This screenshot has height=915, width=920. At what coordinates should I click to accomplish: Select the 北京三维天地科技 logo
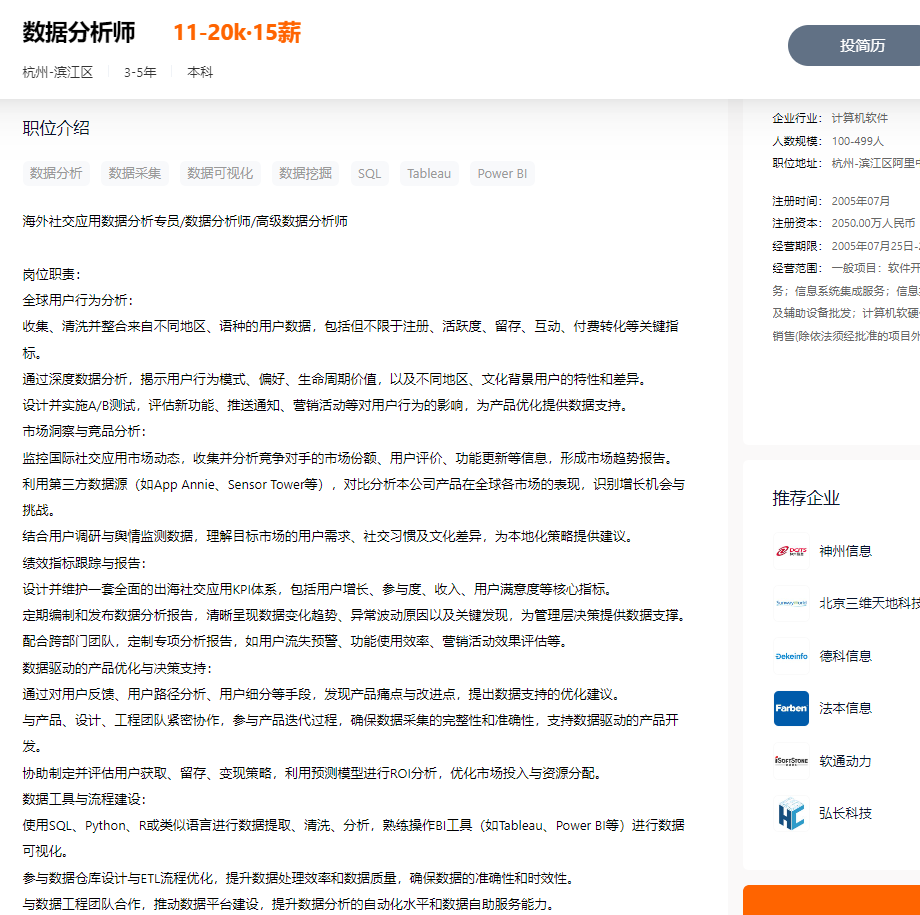pyautogui.click(x=791, y=603)
